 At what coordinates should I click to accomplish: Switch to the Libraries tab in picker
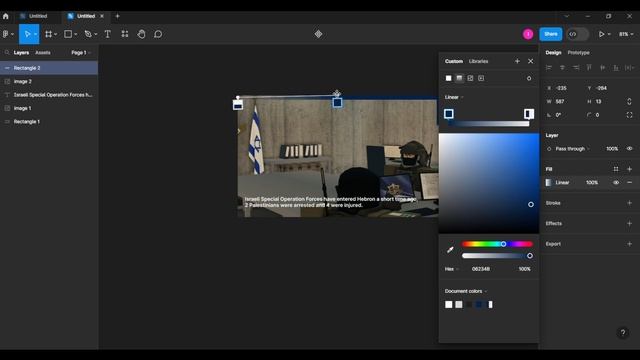point(478,61)
